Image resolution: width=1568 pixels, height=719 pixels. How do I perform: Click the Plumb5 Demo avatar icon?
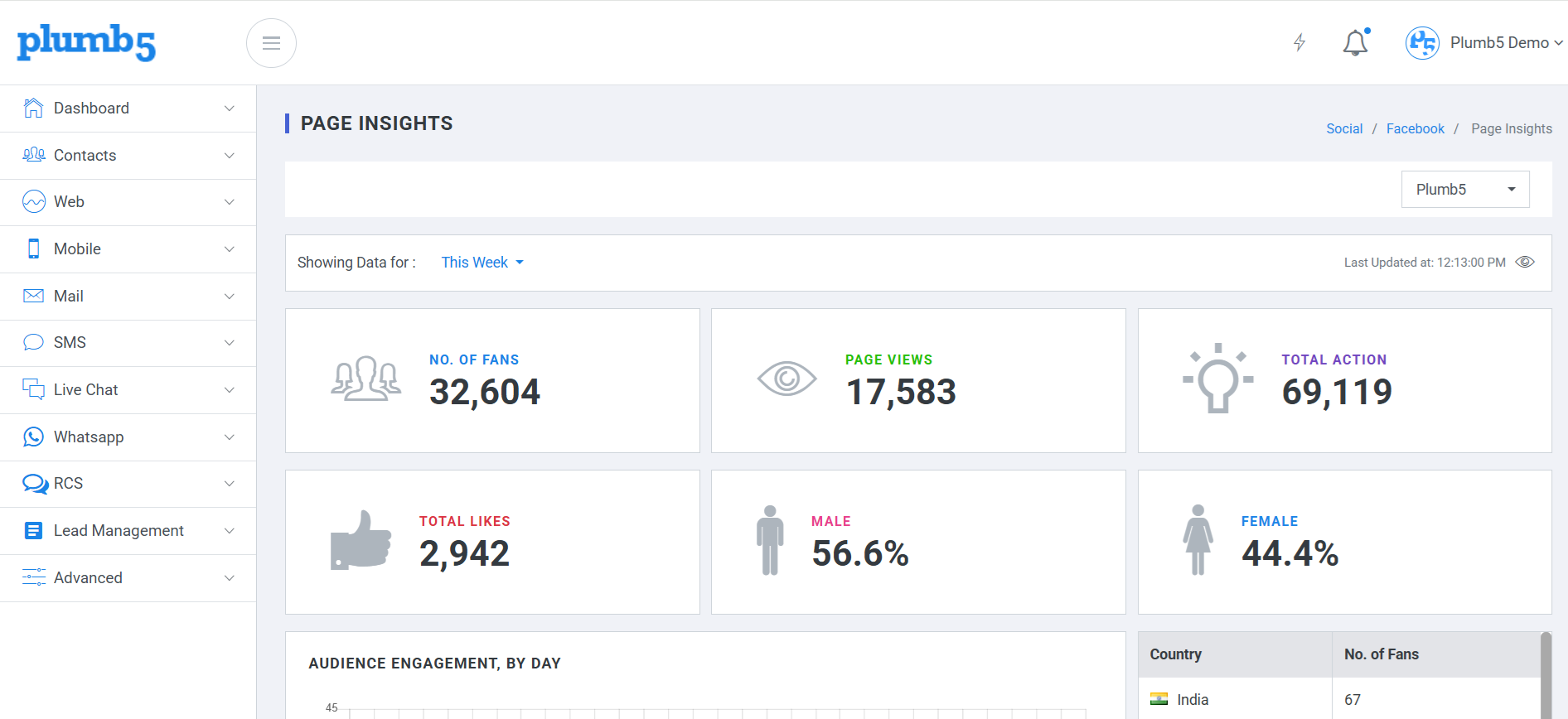click(1422, 43)
